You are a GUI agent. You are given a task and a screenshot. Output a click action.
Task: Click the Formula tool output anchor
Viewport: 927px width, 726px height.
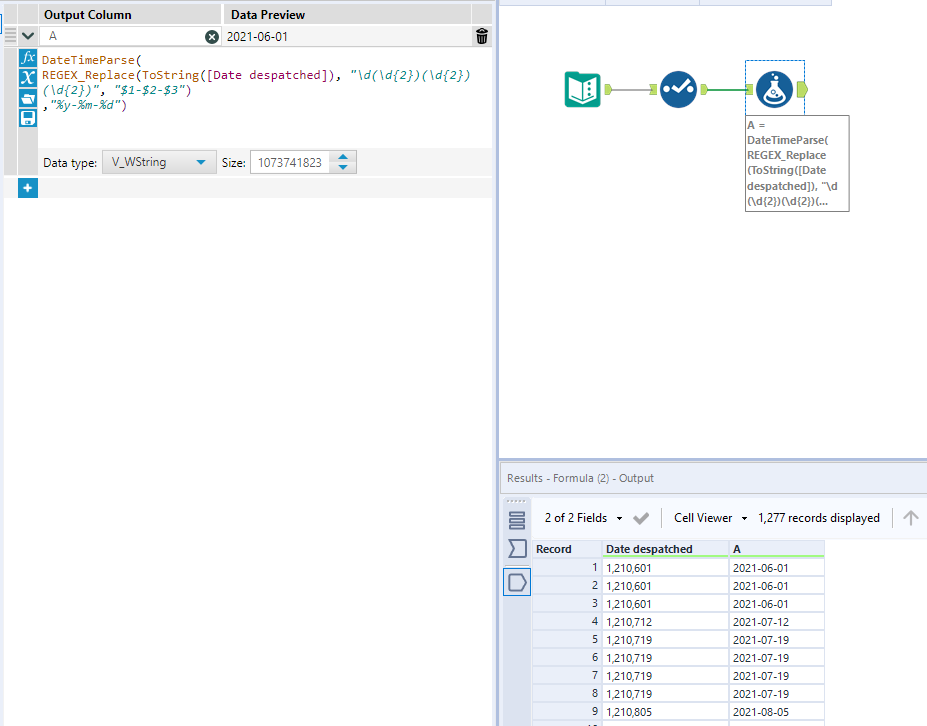point(802,89)
